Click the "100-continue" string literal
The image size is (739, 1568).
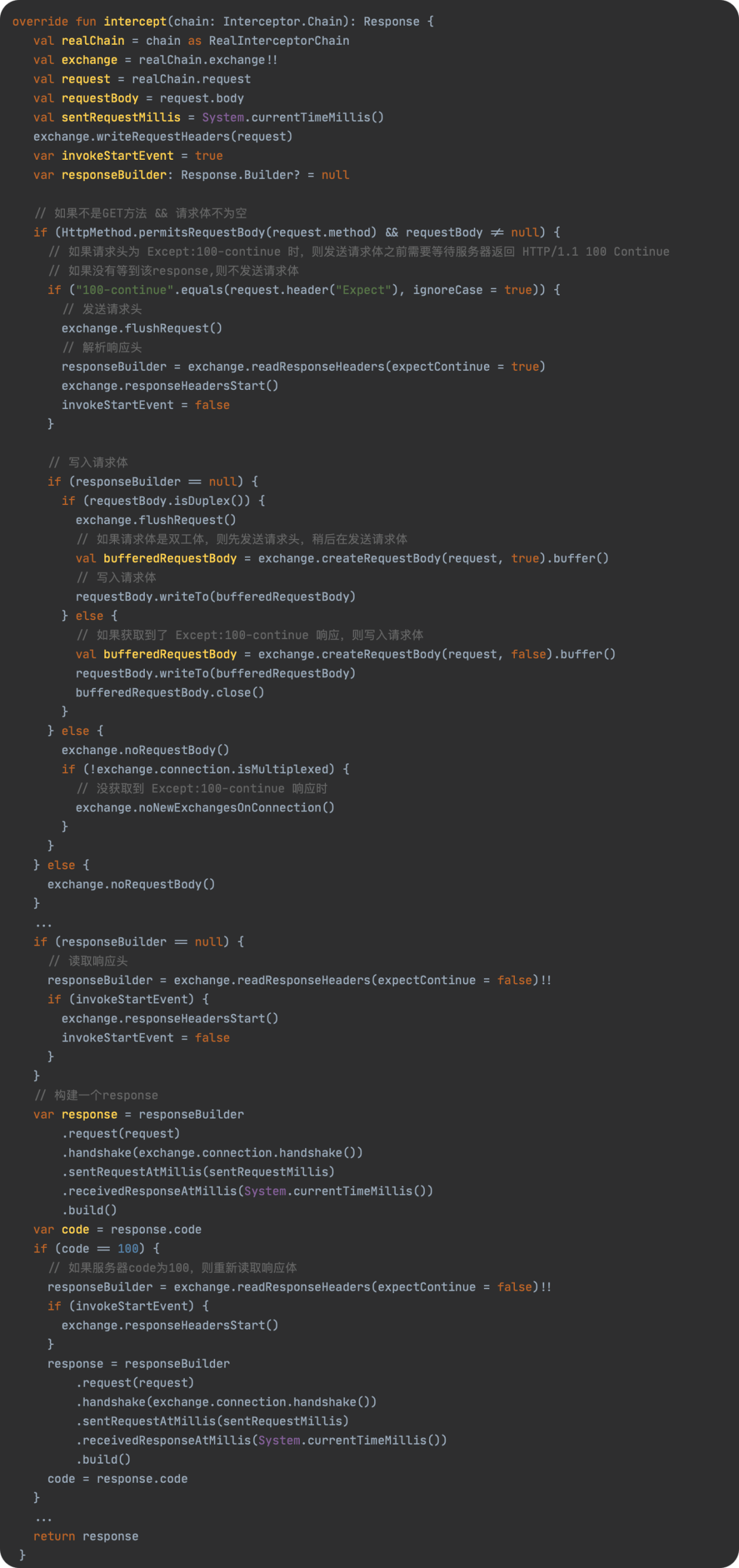[x=125, y=290]
